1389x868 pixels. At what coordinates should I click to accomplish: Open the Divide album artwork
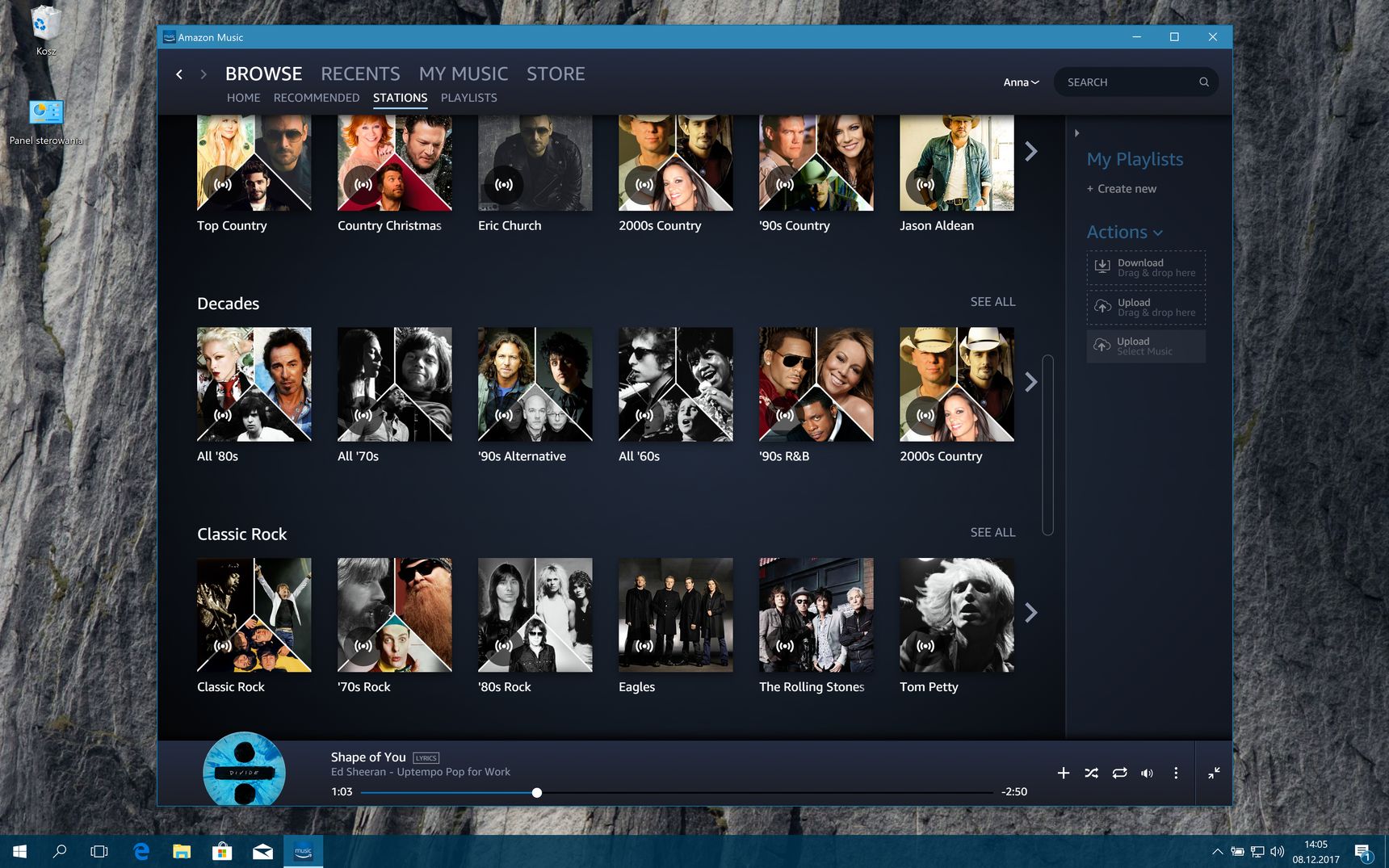[244, 769]
